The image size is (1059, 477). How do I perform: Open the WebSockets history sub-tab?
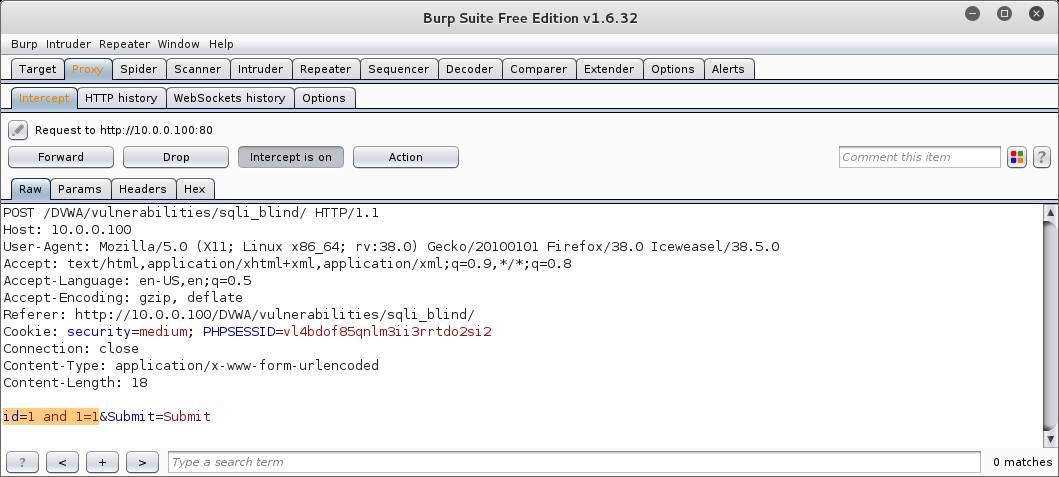pyautogui.click(x=230, y=98)
